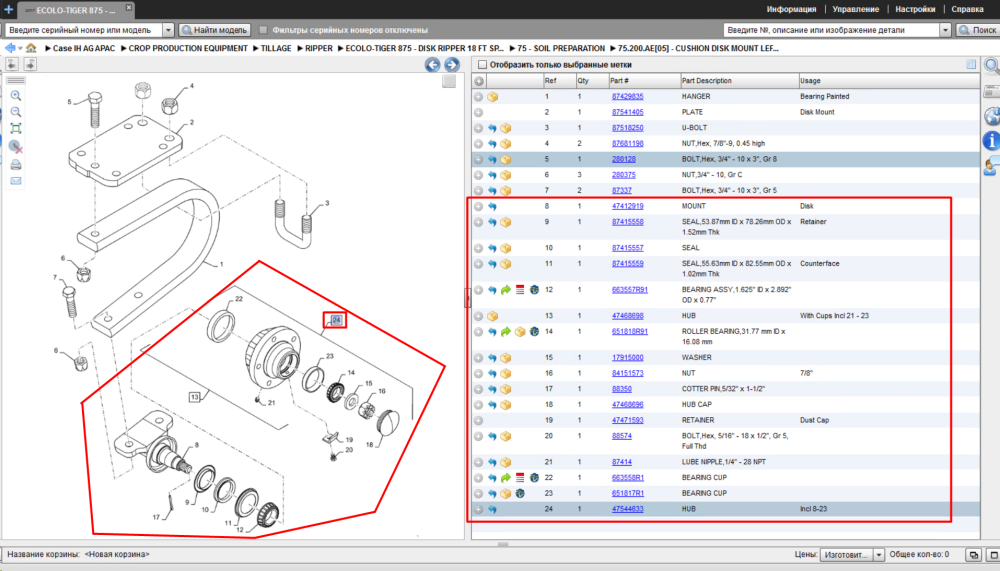
Task: Click blue replace arrow for U-BOLT row
Action: (492, 128)
